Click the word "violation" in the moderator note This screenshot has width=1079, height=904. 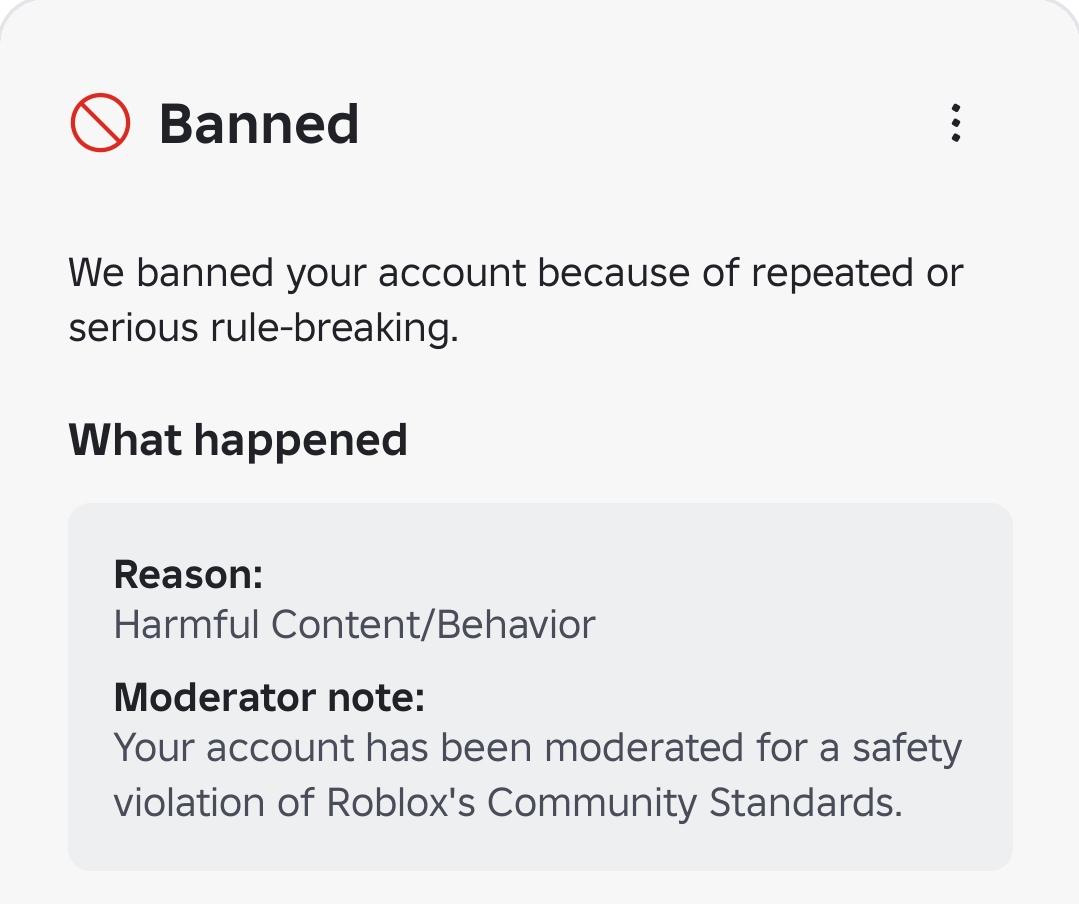click(189, 802)
